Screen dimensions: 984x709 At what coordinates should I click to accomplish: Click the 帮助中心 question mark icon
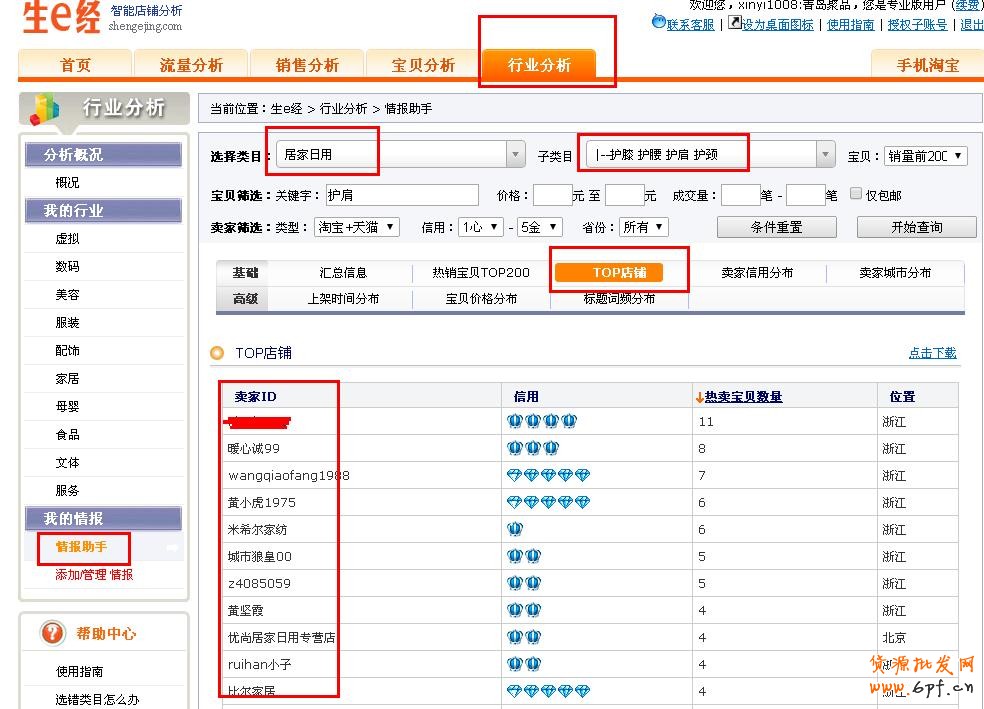[x=52, y=633]
